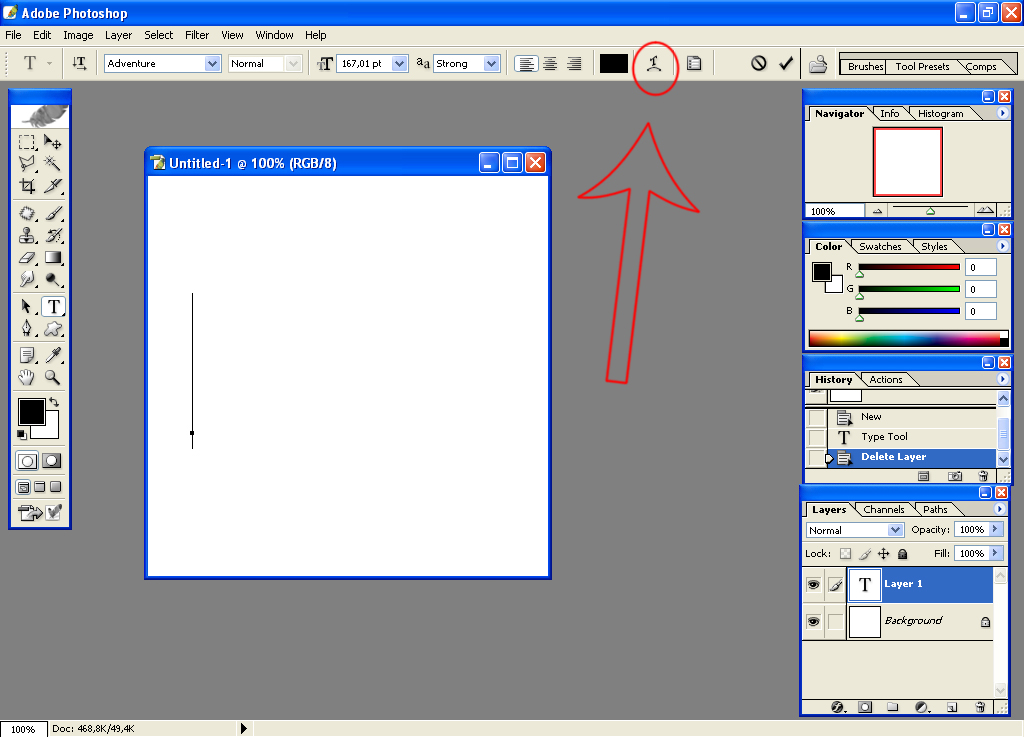Switch to the Swatches tab

point(880,246)
